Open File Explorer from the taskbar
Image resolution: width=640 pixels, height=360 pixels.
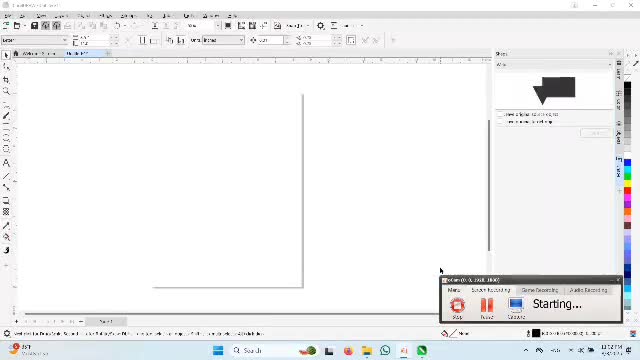(x=367, y=350)
